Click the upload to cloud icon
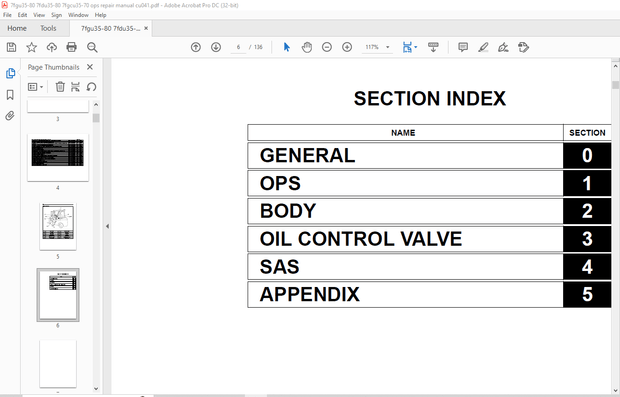620x397 pixels. coord(51,47)
